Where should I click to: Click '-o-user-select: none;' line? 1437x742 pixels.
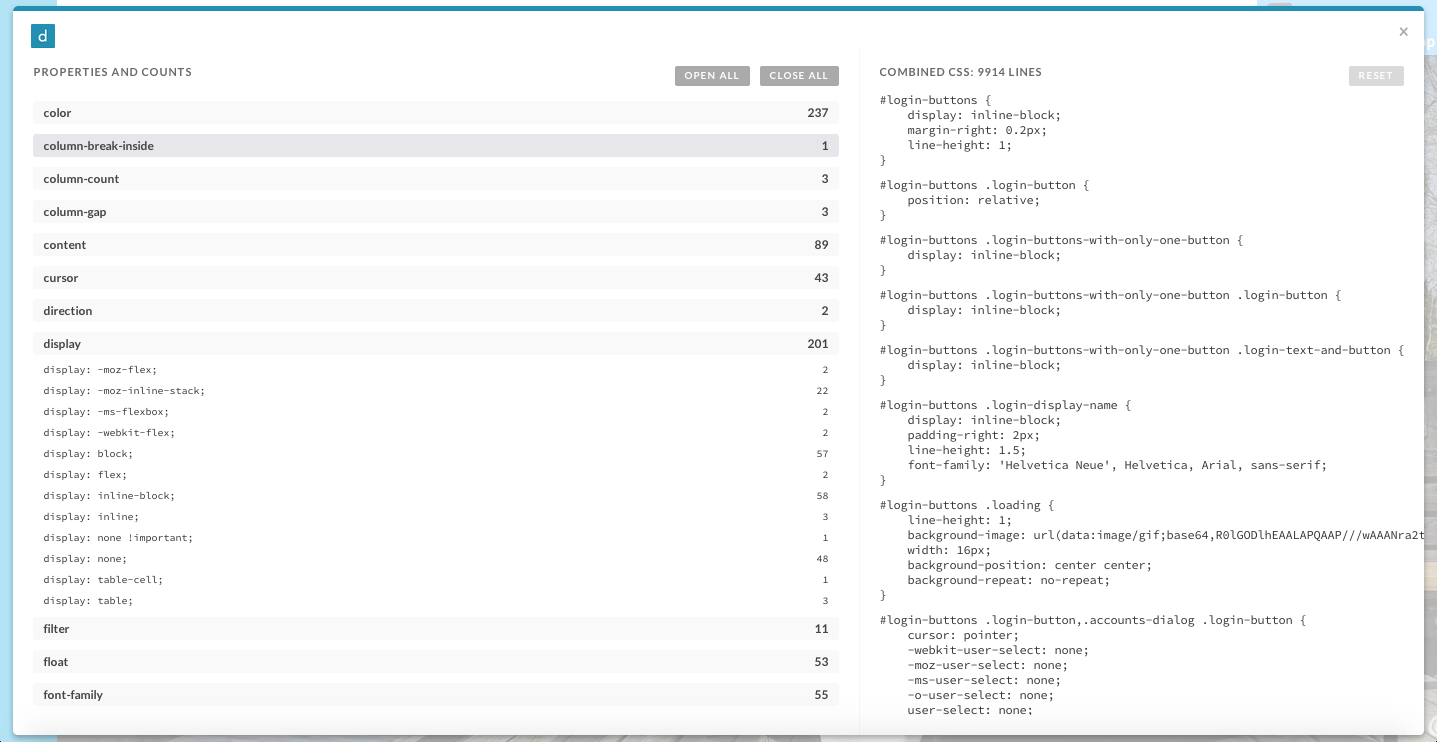pos(981,695)
